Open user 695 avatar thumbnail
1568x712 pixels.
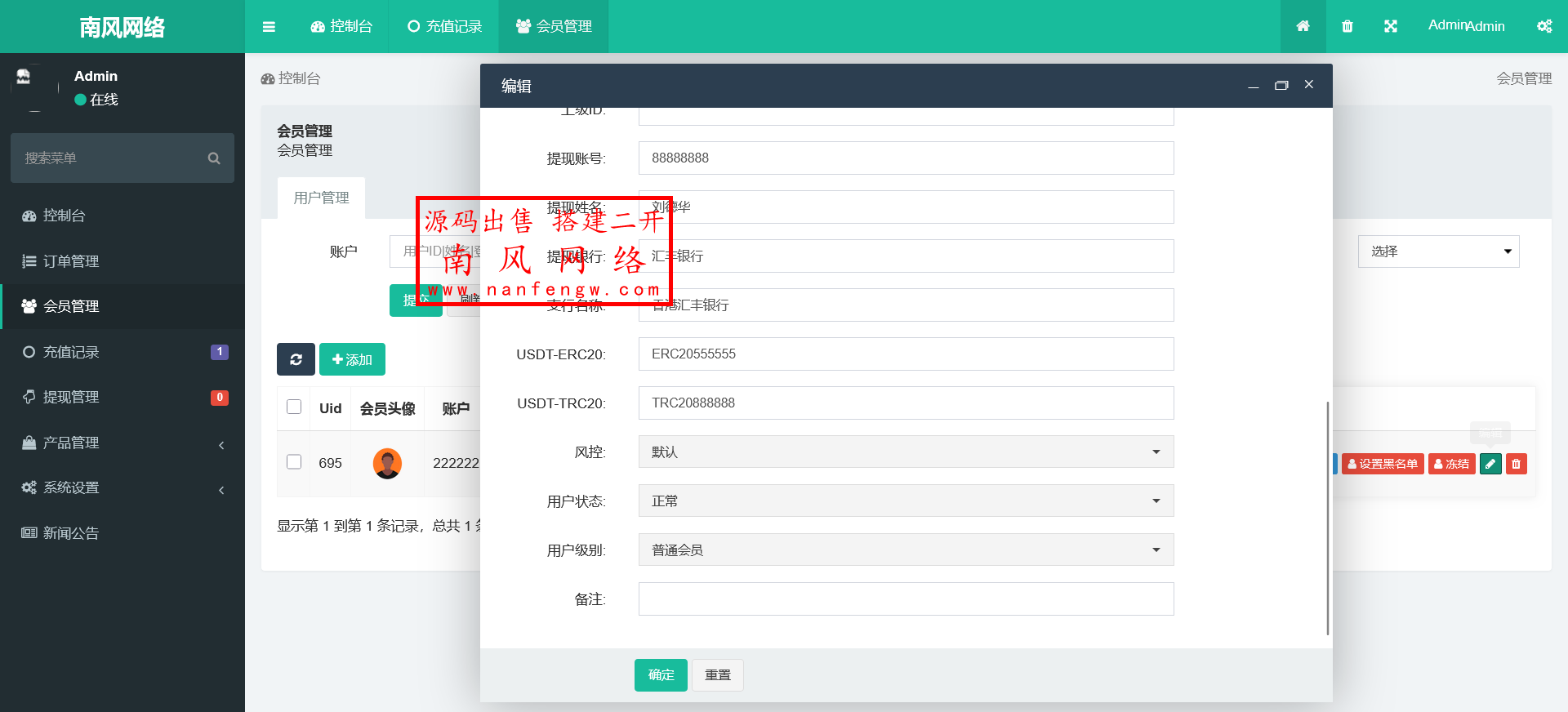[x=387, y=463]
